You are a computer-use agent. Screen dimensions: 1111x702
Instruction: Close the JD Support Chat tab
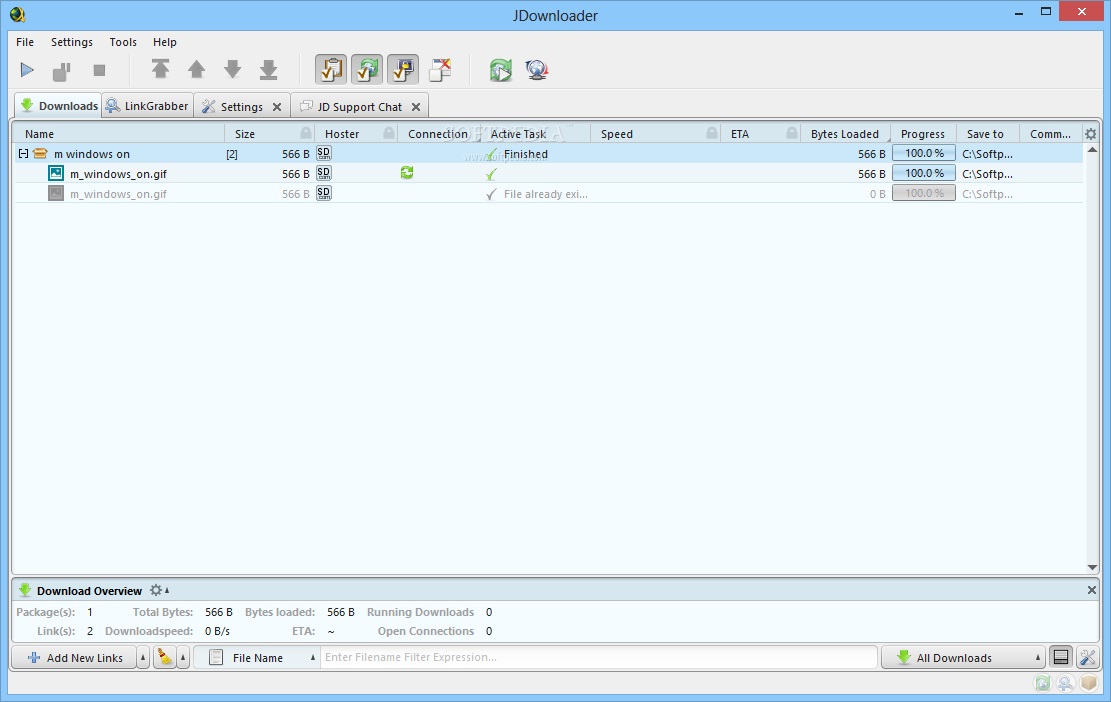[416, 107]
